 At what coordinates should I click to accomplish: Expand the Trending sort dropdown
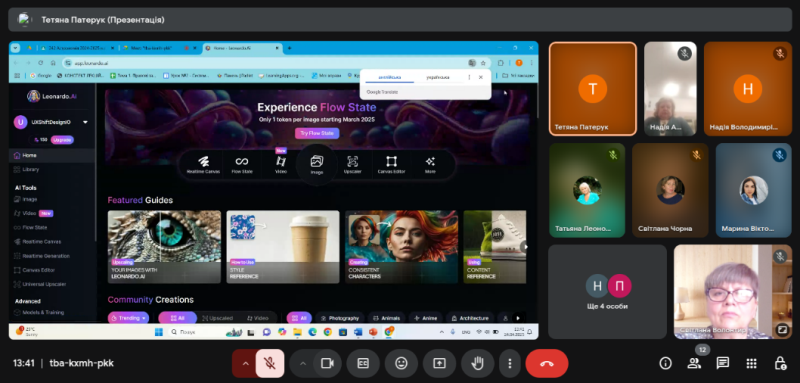click(x=128, y=318)
